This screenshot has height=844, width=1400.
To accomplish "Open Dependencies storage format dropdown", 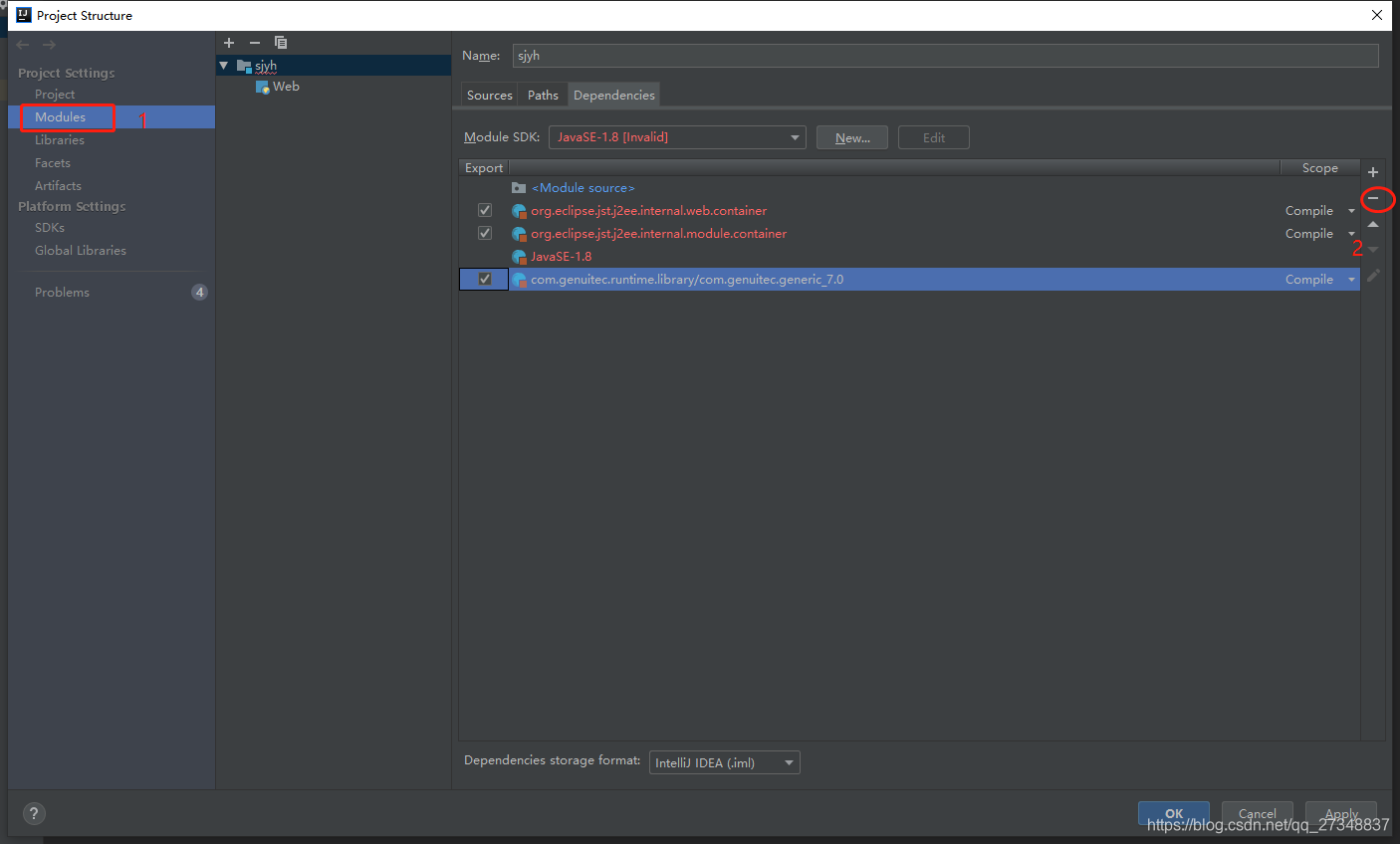I will tap(725, 763).
